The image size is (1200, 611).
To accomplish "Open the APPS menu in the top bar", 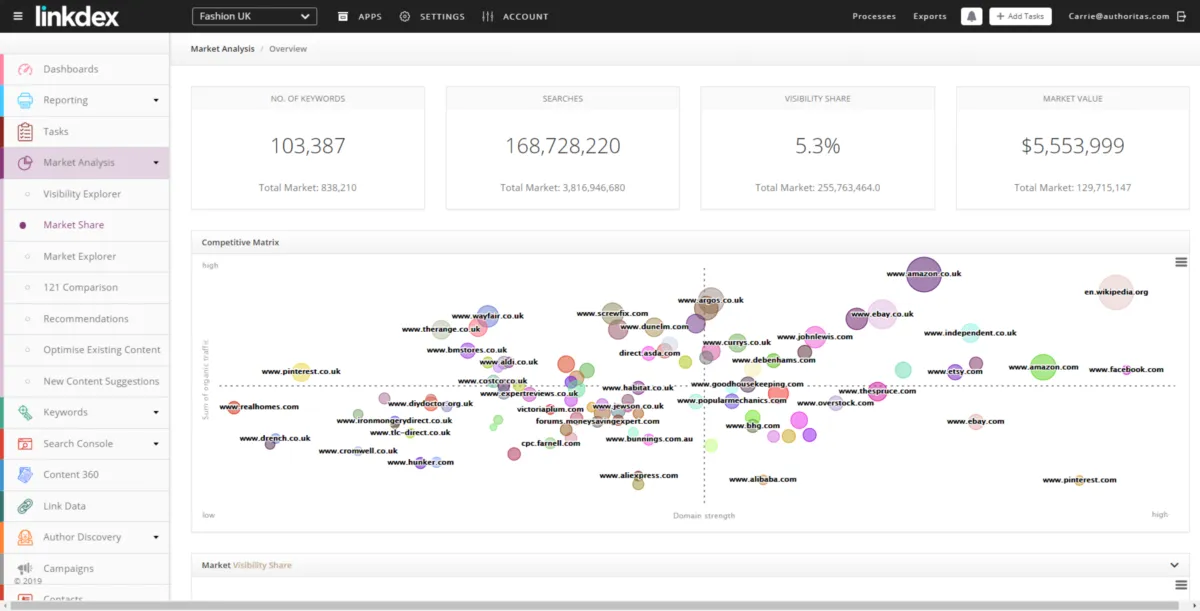I will 360,16.
